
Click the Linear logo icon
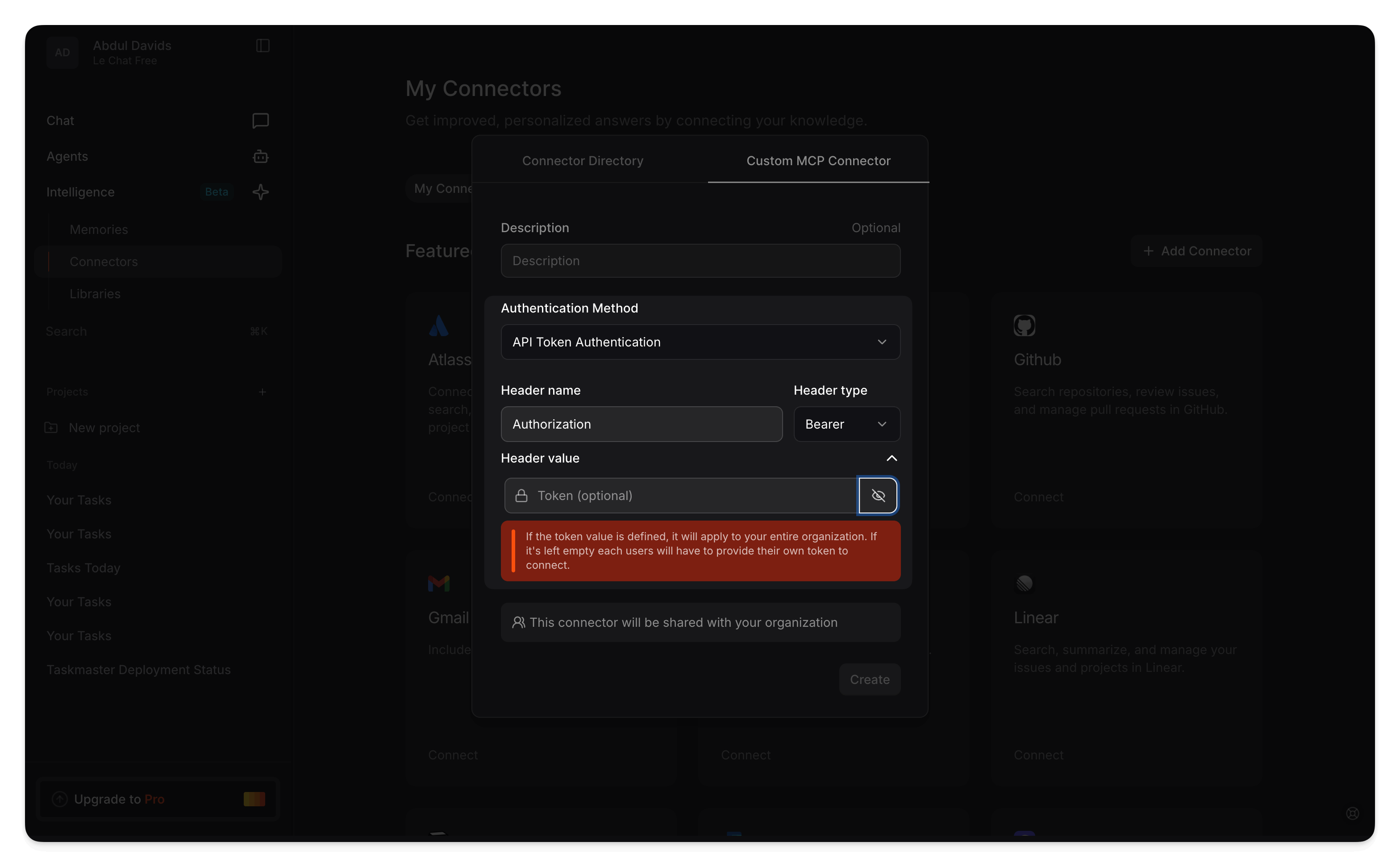click(x=1025, y=584)
